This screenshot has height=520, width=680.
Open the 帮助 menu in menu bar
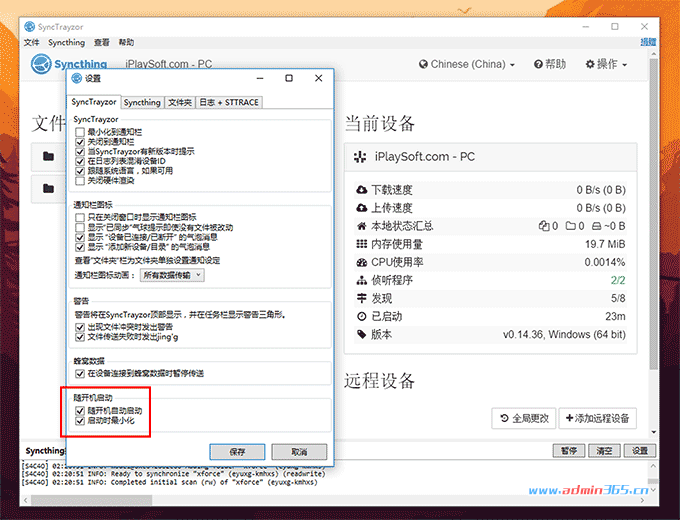[x=126, y=43]
